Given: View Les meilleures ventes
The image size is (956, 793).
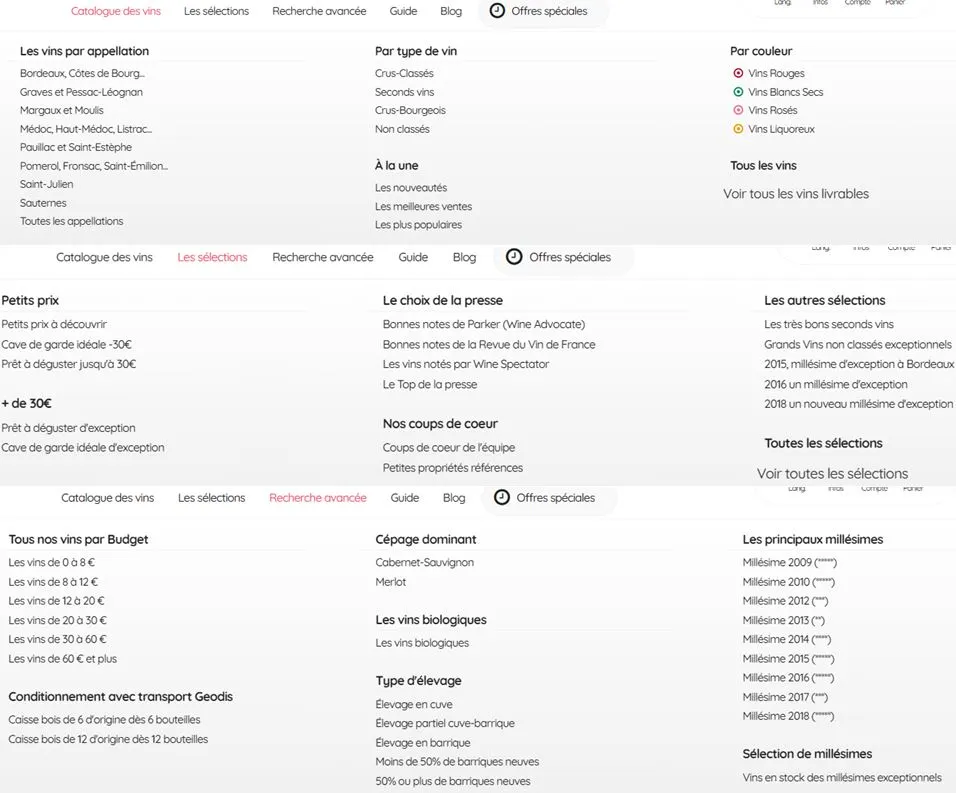Looking at the screenshot, I should (x=423, y=206).
